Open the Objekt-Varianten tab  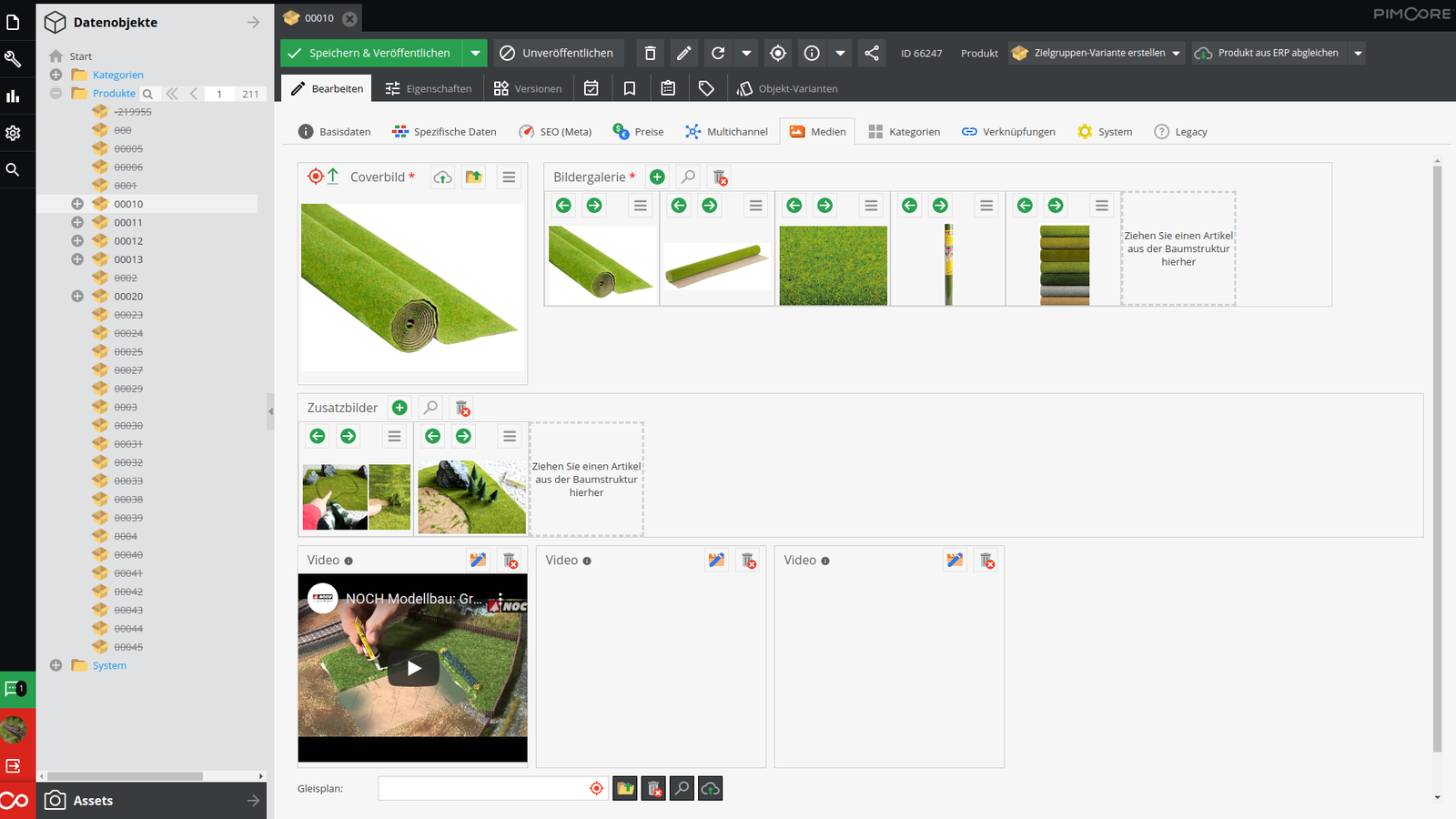click(787, 88)
